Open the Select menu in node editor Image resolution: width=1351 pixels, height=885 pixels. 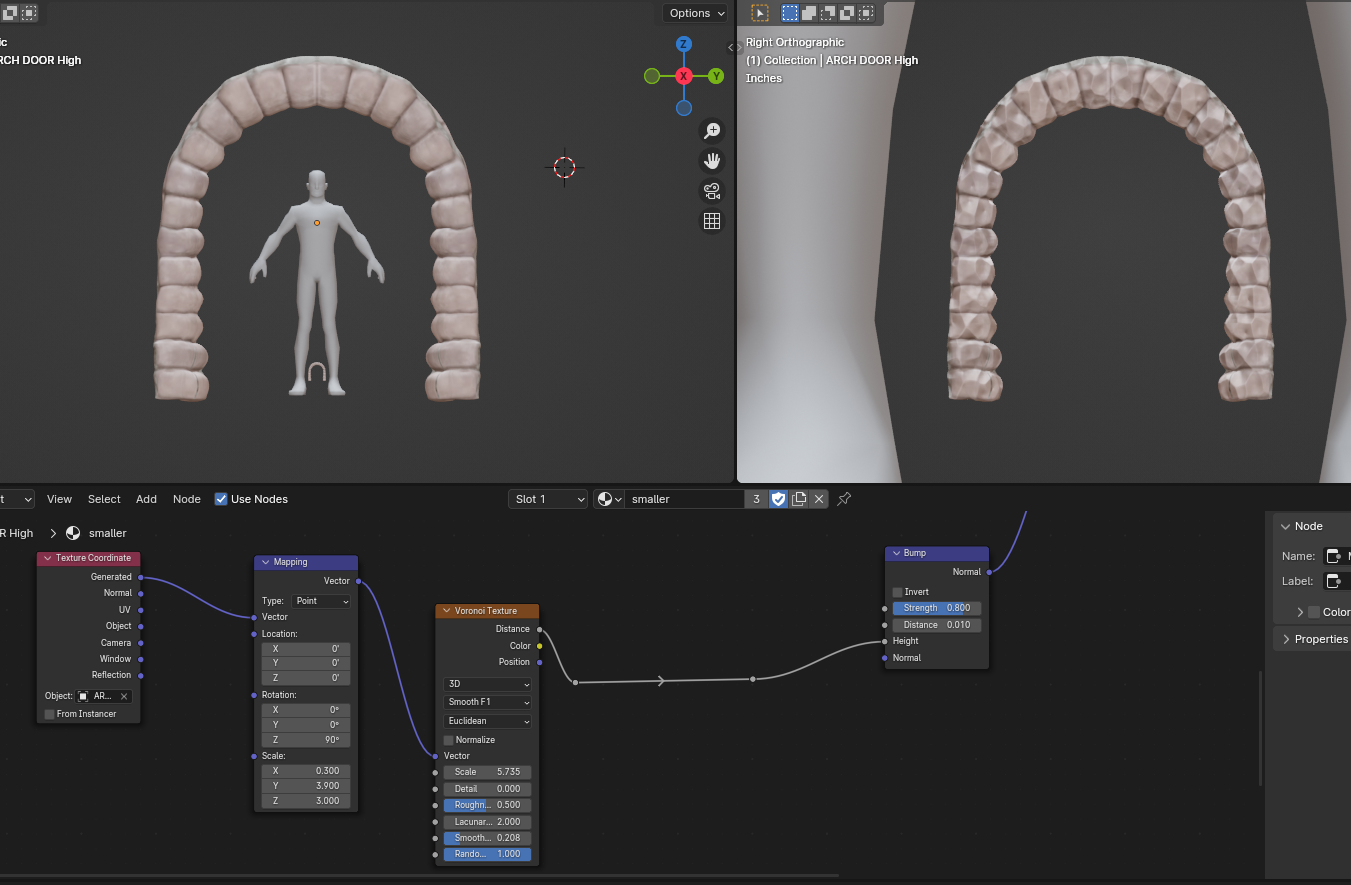pos(104,499)
